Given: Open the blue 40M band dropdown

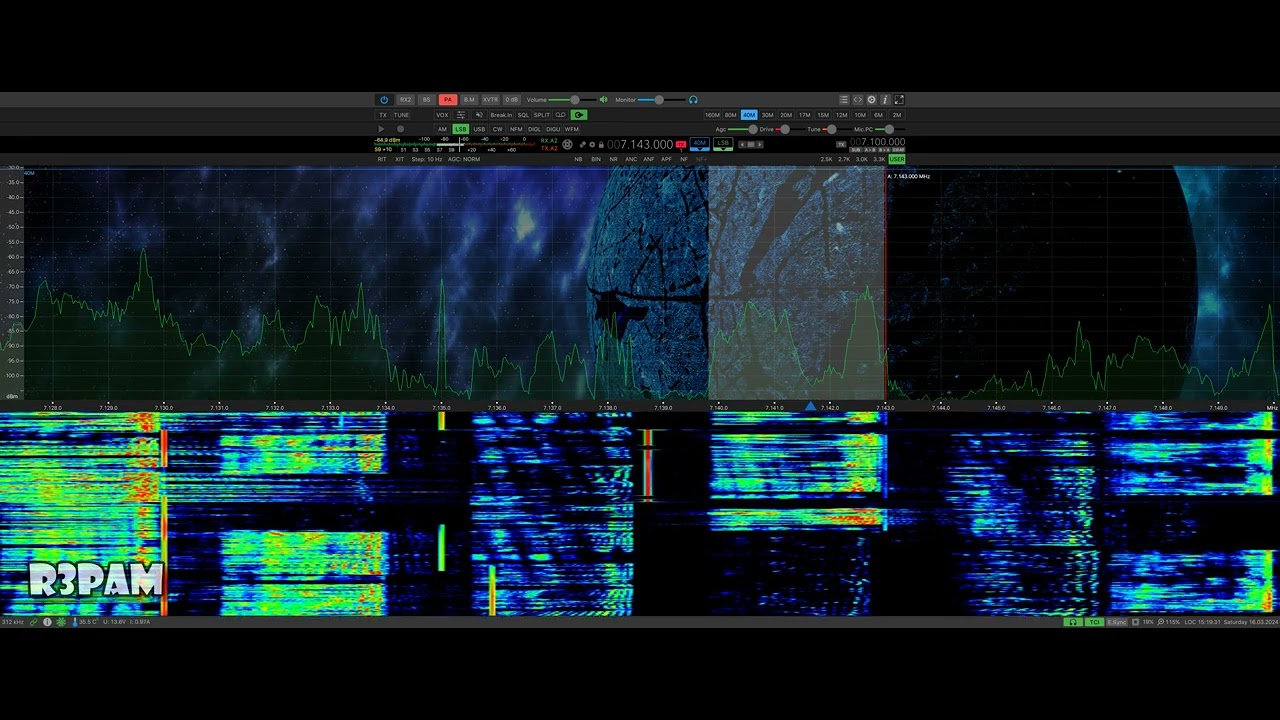Looking at the screenshot, I should (x=700, y=144).
